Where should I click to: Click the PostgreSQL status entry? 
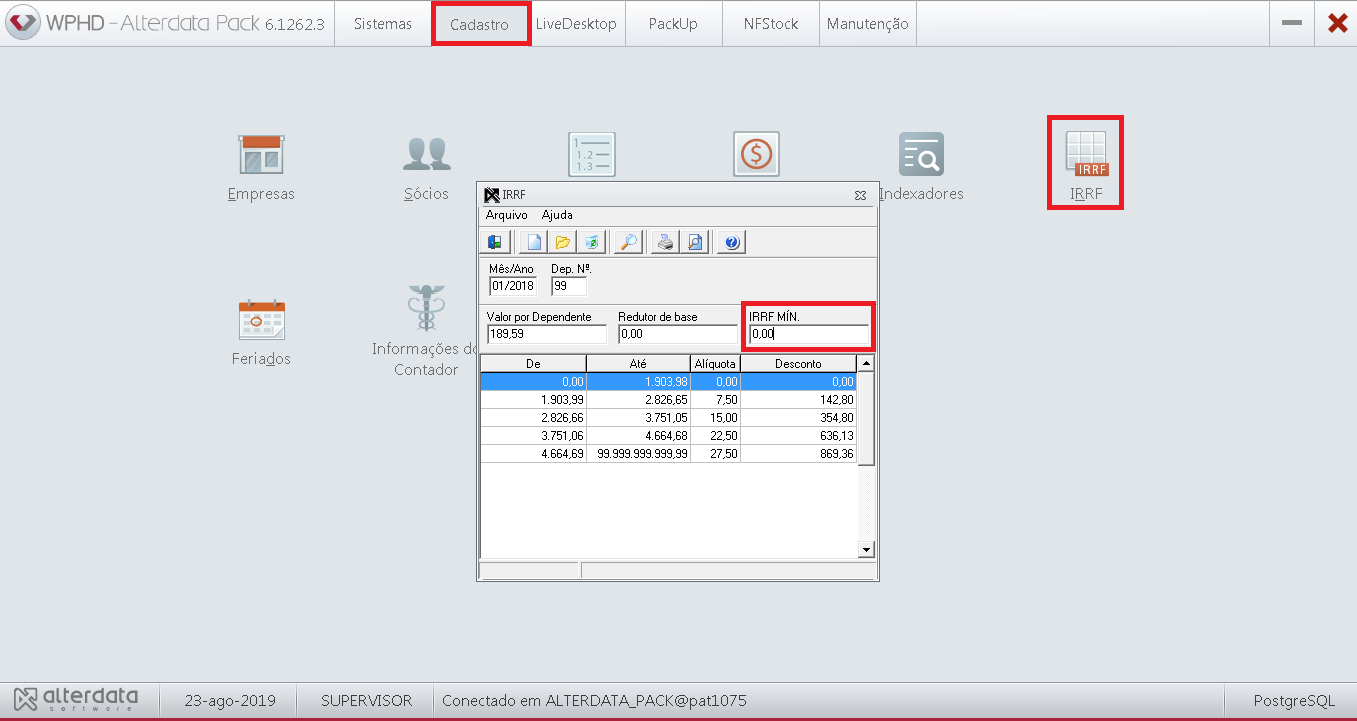click(x=1294, y=701)
